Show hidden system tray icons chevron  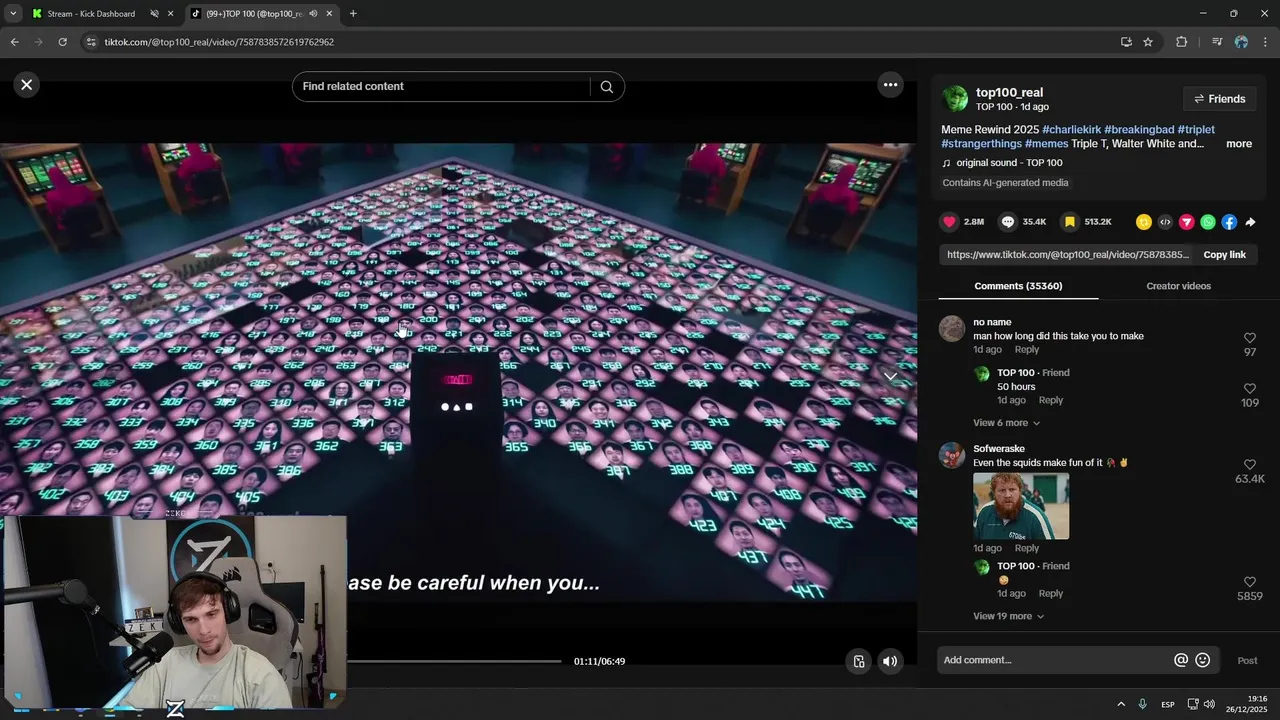coord(1121,705)
